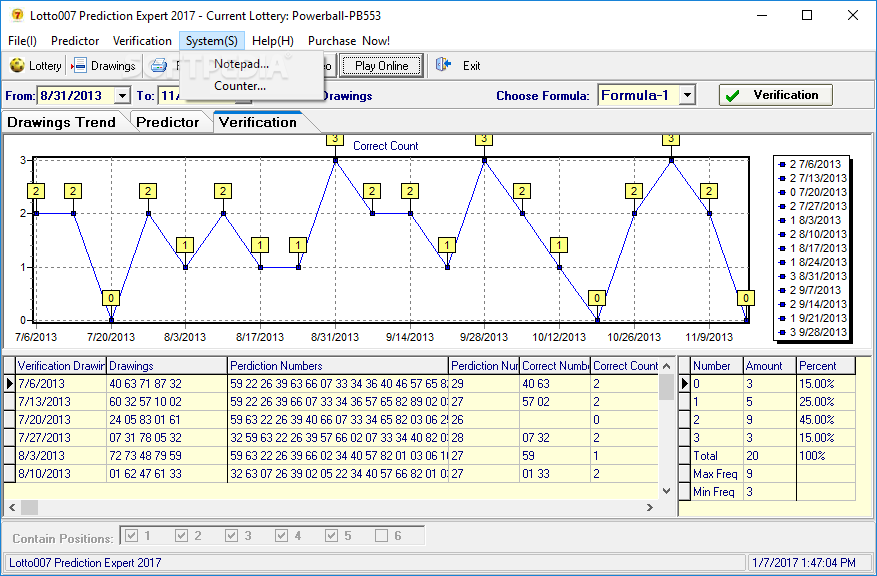This screenshot has height=576, width=877.
Task: Open the Help(H) menu
Action: (x=273, y=41)
